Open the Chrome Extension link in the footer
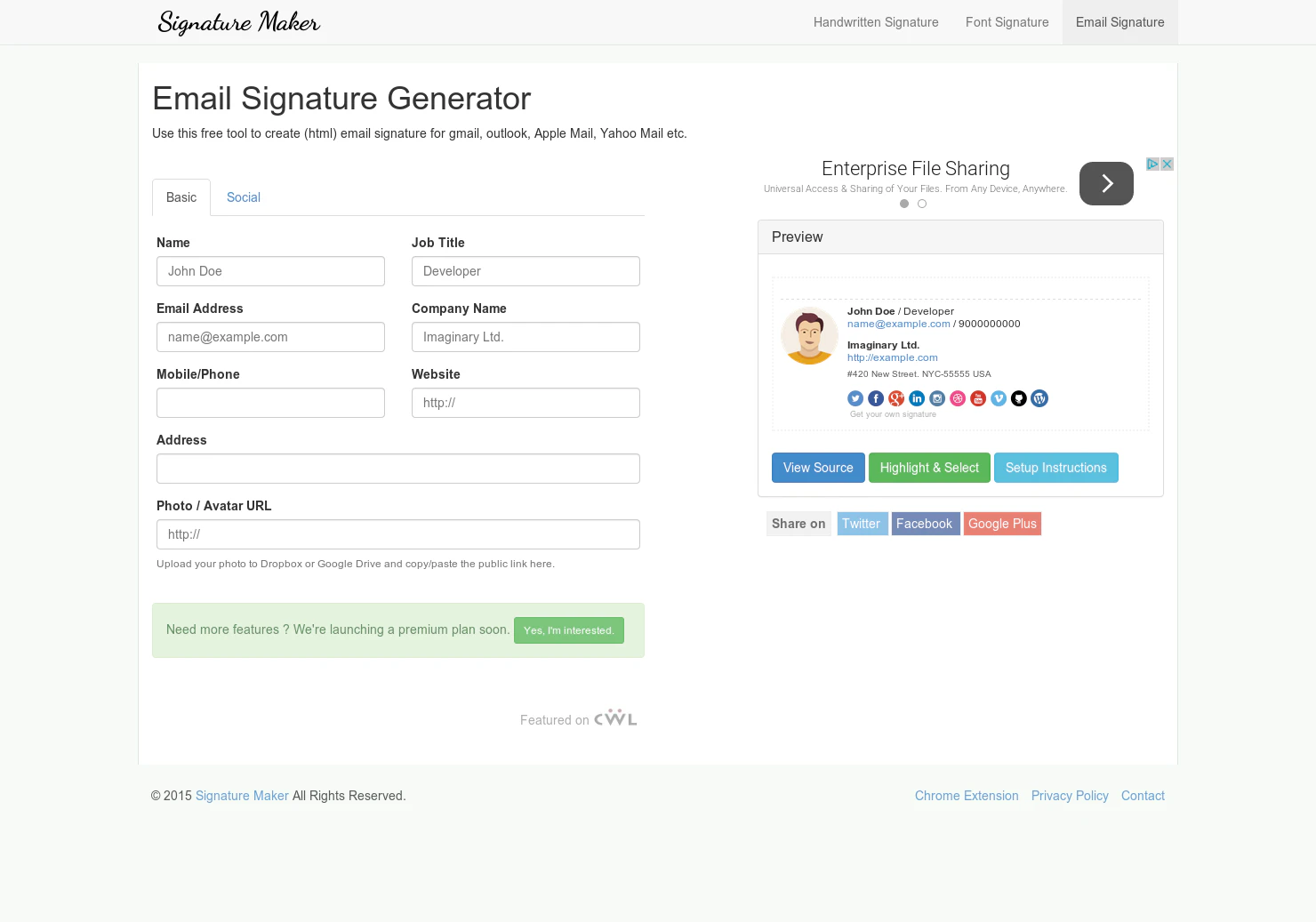This screenshot has width=1316, height=922. click(x=967, y=796)
